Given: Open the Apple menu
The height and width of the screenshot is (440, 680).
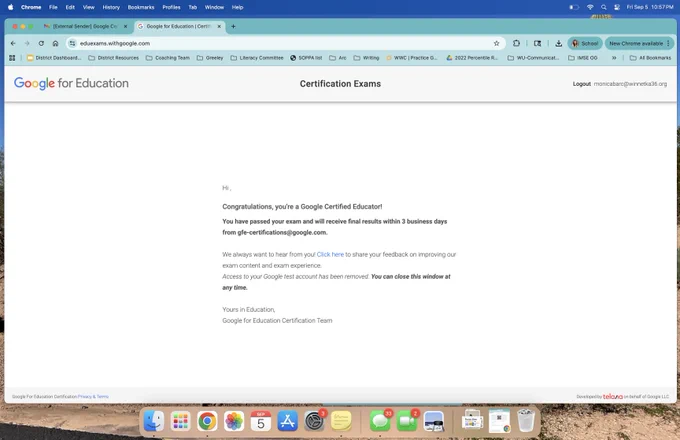Looking at the screenshot, I should pos(10,7).
